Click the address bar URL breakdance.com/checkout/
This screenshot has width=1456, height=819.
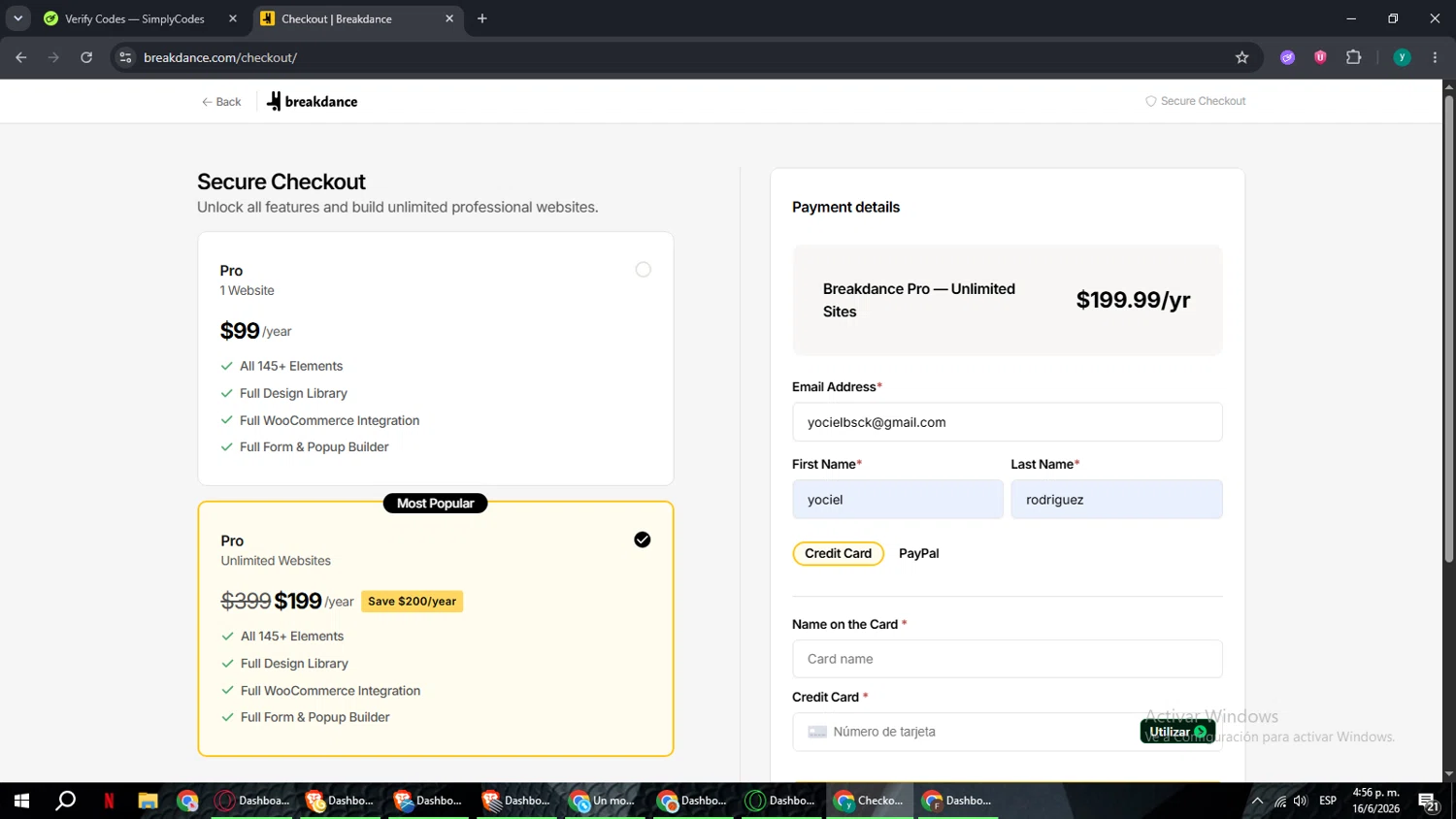coord(220,57)
